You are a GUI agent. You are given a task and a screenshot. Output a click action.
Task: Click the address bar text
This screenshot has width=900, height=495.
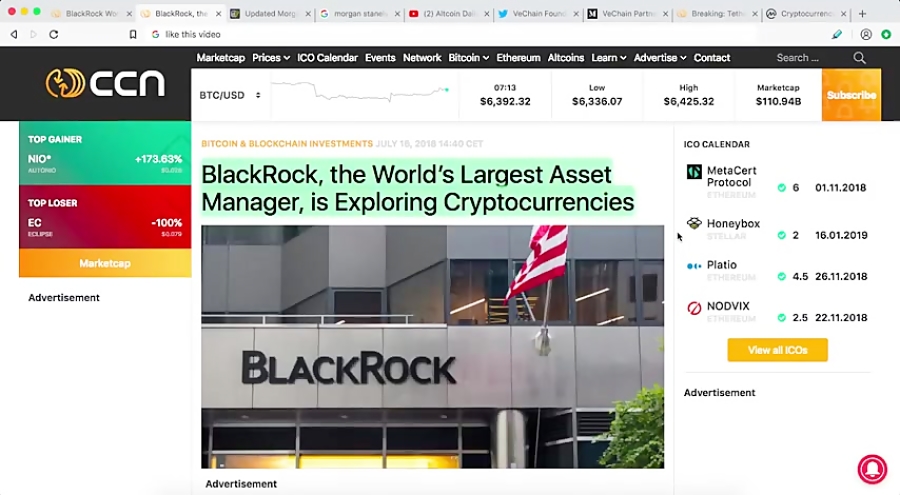coord(193,34)
